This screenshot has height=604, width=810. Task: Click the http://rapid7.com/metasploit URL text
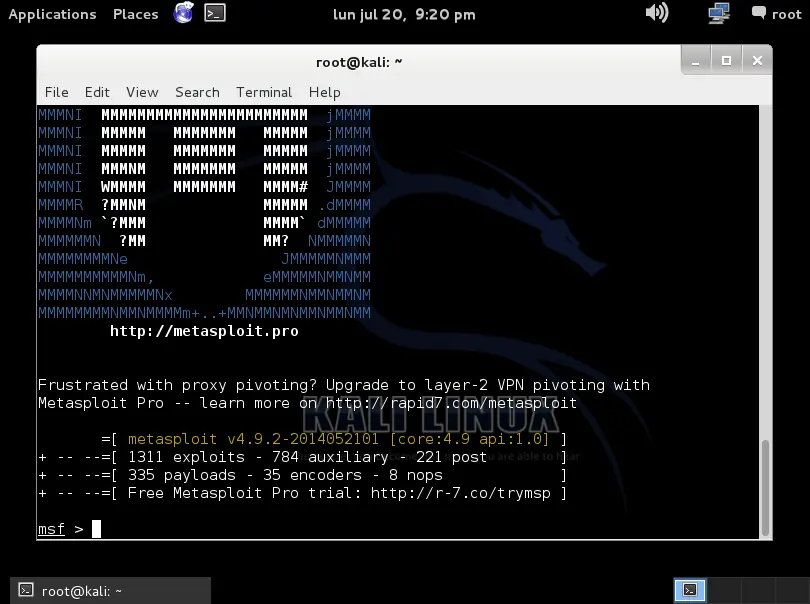coord(451,403)
